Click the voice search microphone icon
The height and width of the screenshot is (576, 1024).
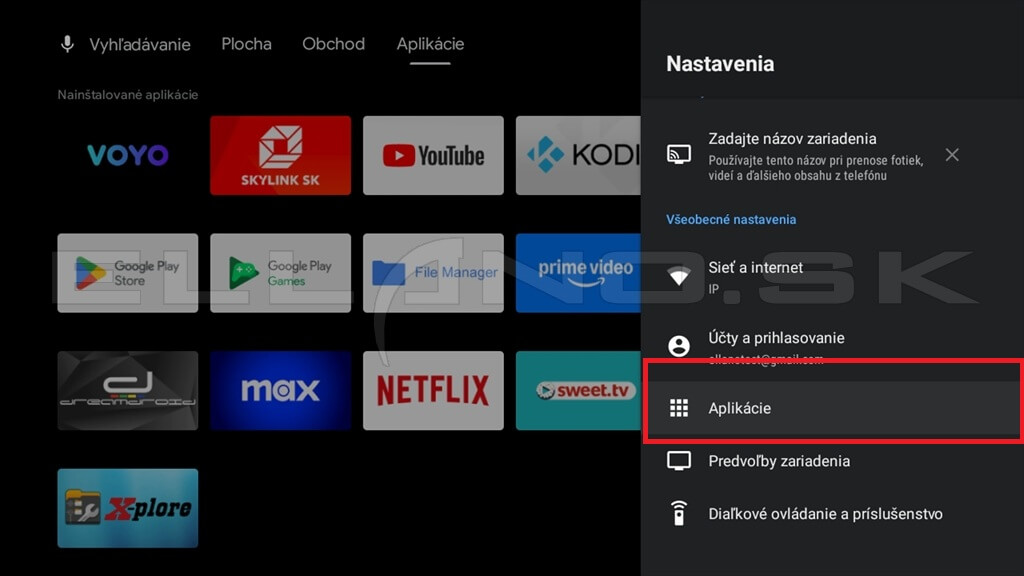[x=67, y=44]
